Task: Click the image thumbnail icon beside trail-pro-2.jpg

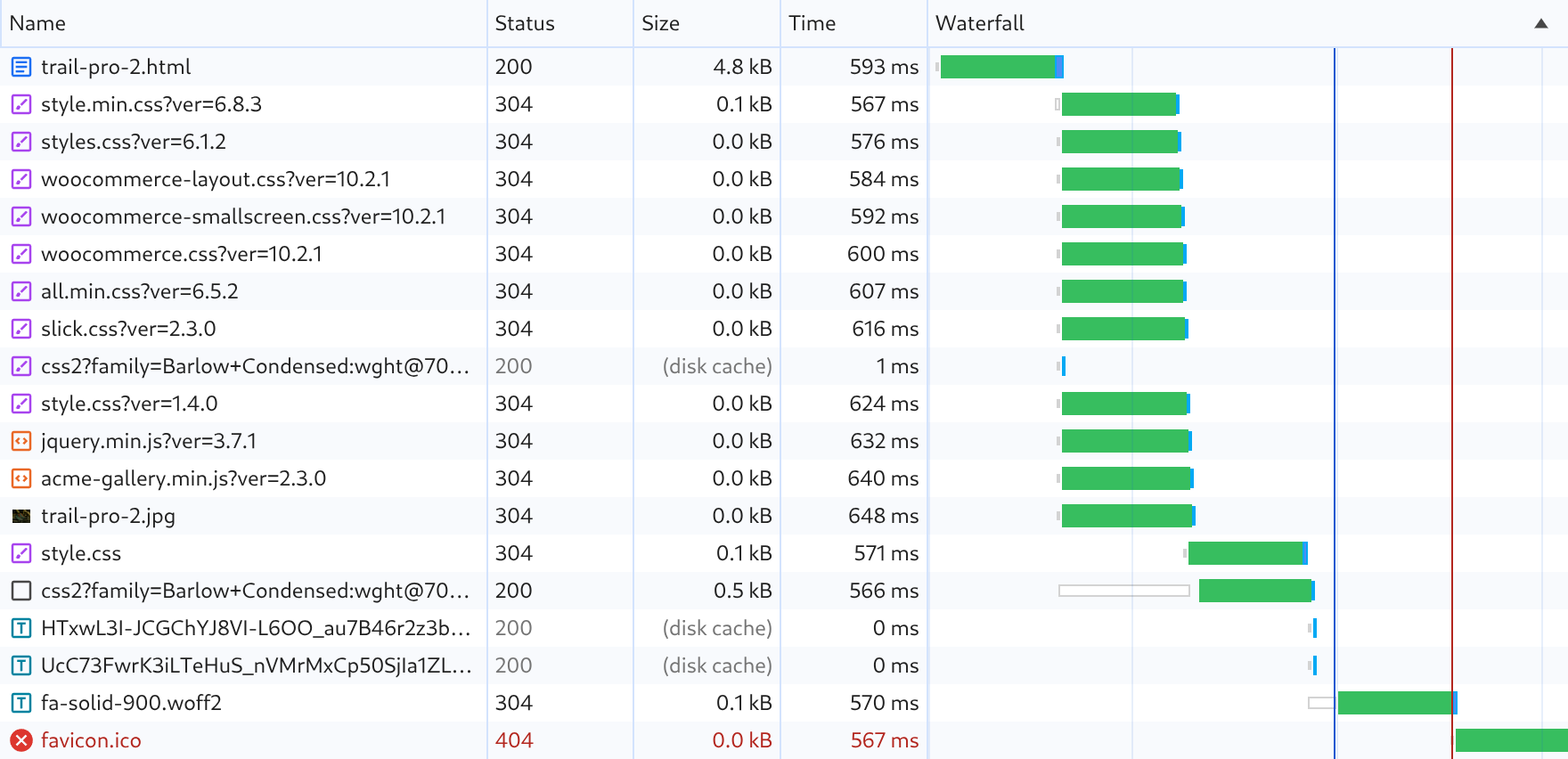Action: pyautogui.click(x=21, y=516)
